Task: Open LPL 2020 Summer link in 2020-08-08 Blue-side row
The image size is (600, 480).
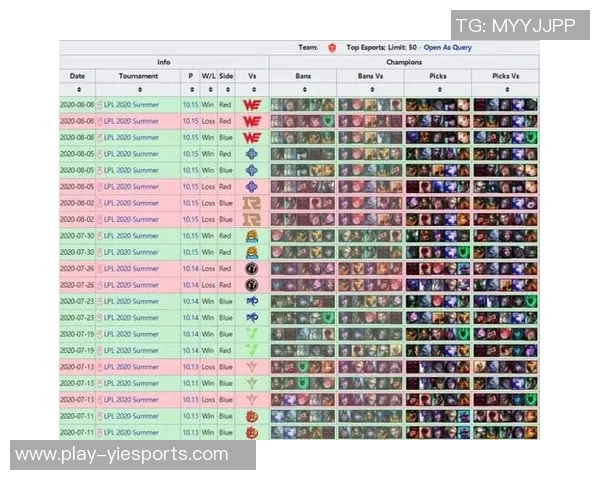Action: [x=131, y=137]
